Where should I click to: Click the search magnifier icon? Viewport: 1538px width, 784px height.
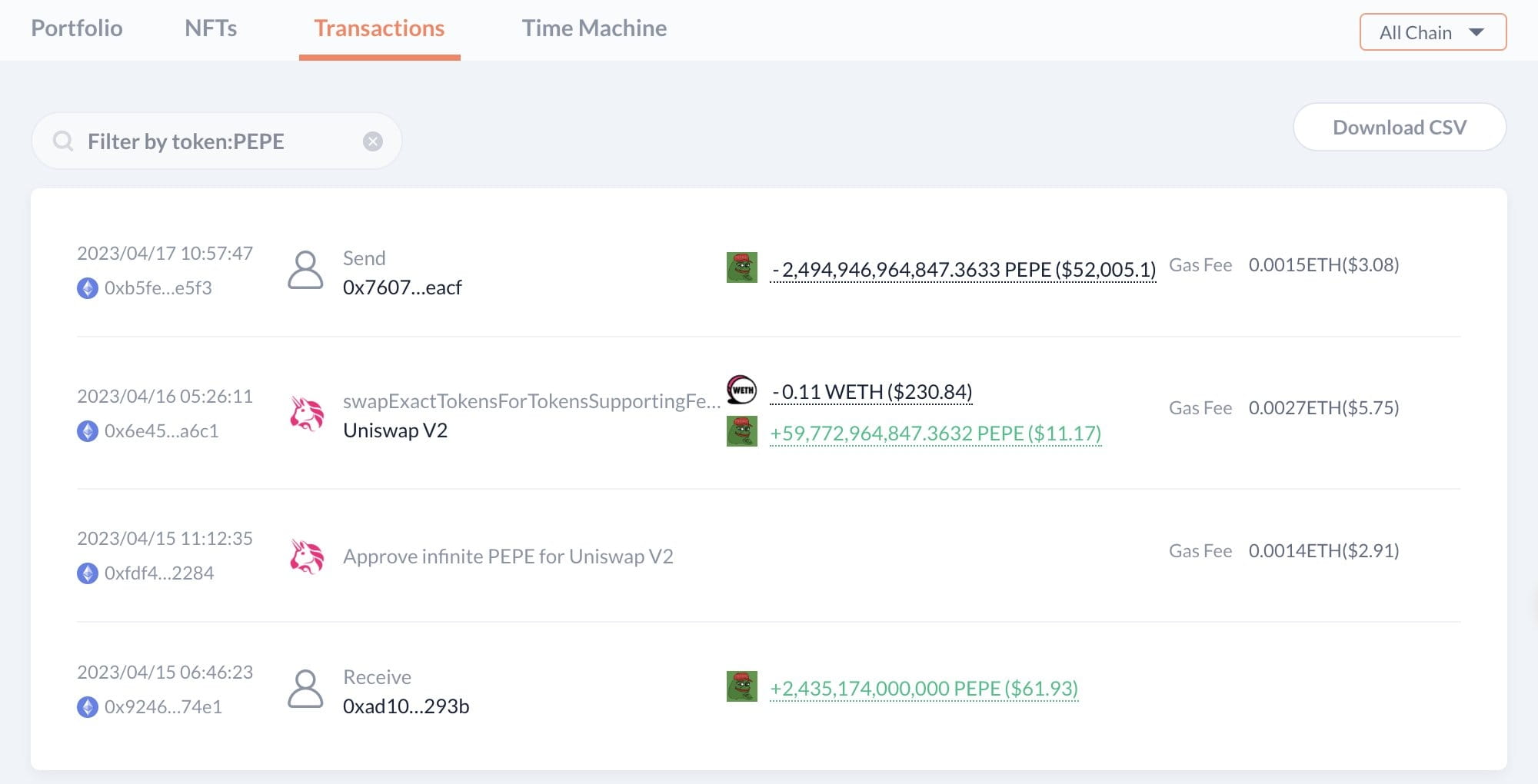pos(63,141)
